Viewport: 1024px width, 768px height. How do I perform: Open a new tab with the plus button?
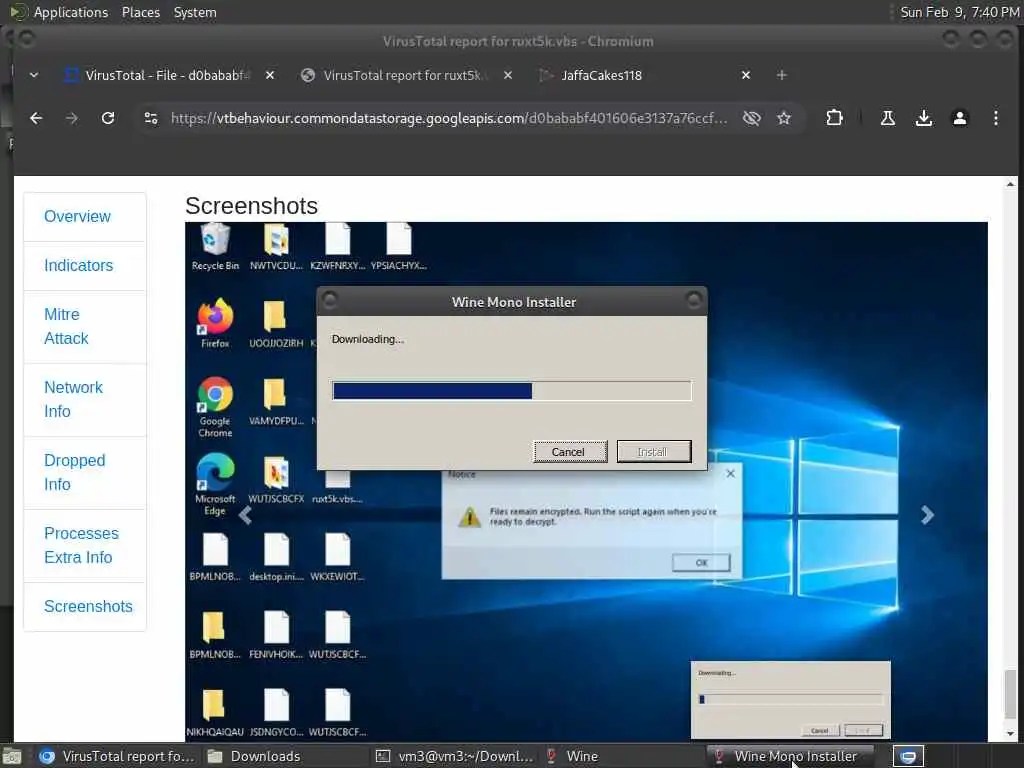click(781, 75)
